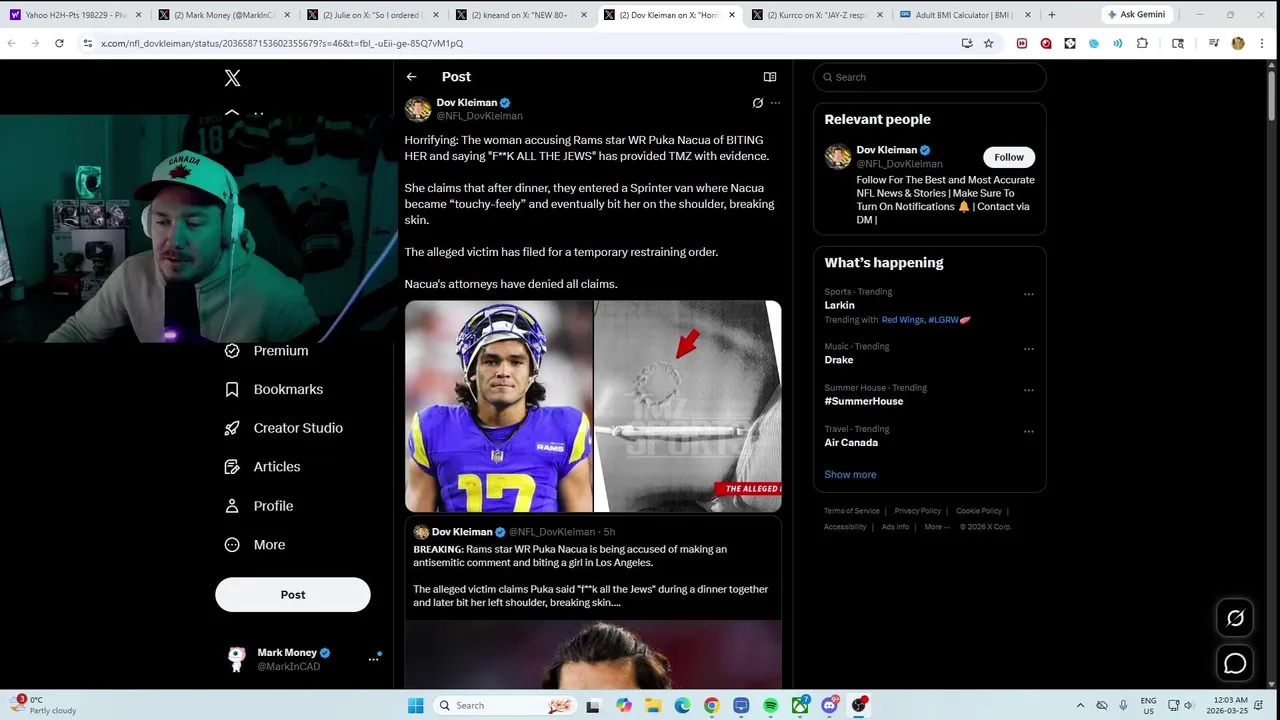
Task: Open more options for Drake trend
Action: coord(1029,349)
